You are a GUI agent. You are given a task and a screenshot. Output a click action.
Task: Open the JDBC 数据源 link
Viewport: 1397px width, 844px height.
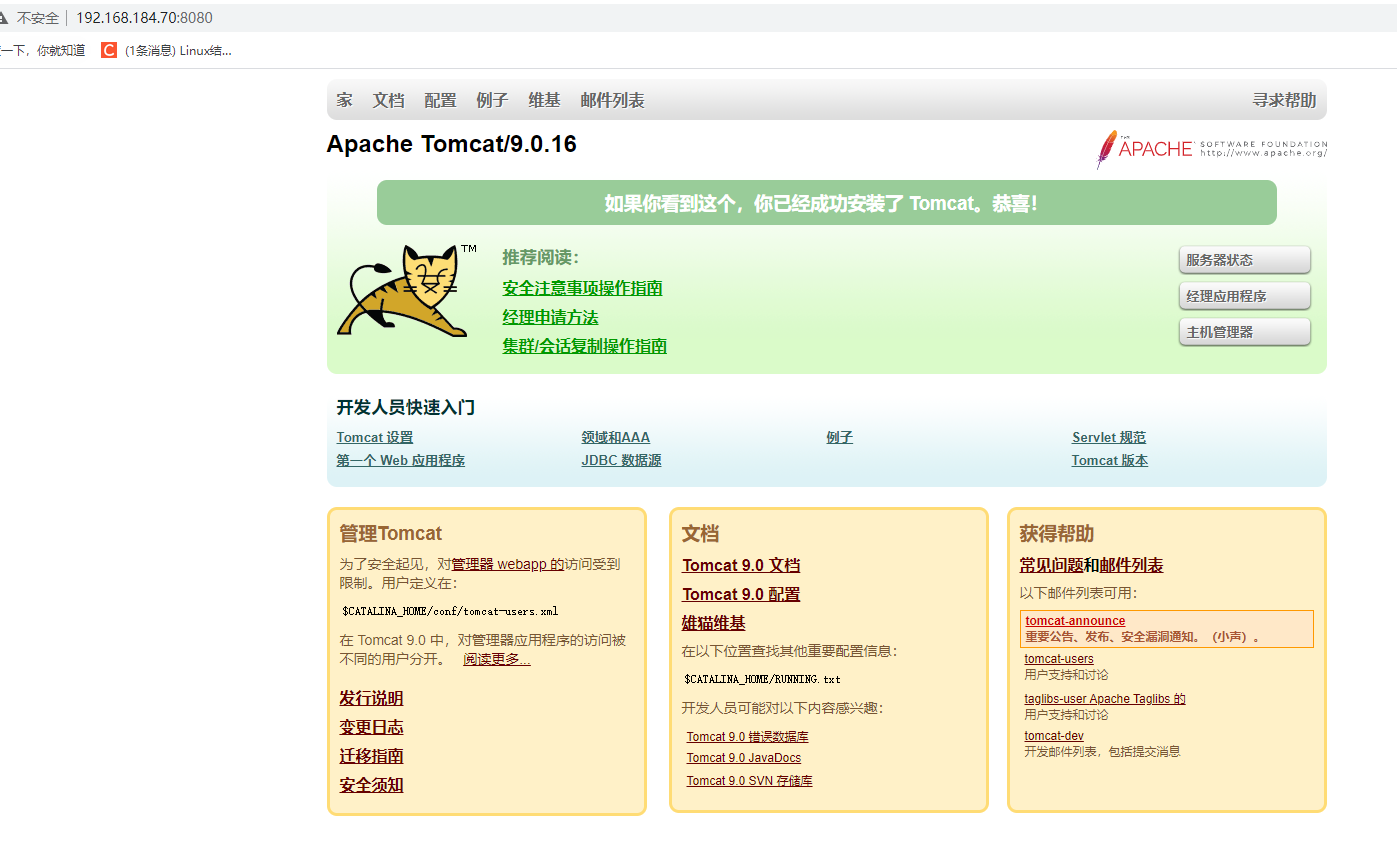(x=621, y=460)
